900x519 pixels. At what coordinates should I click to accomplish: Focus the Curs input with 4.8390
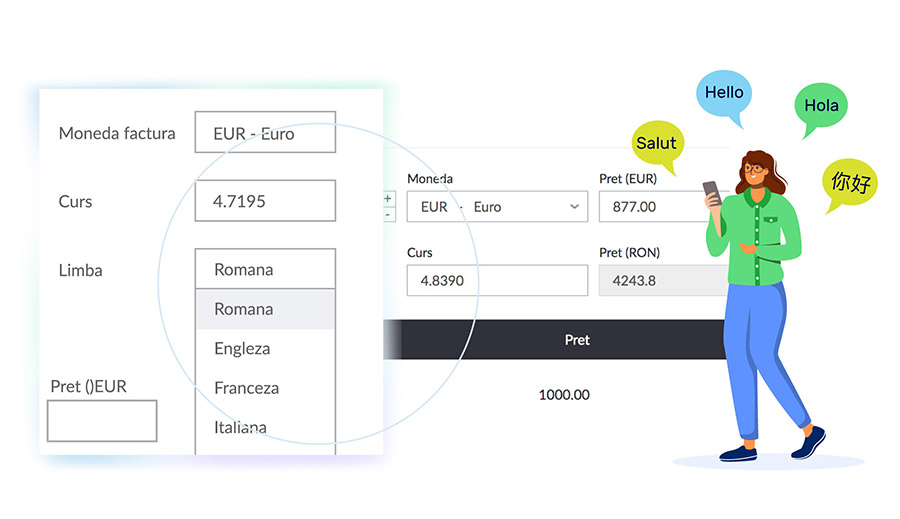pos(497,280)
